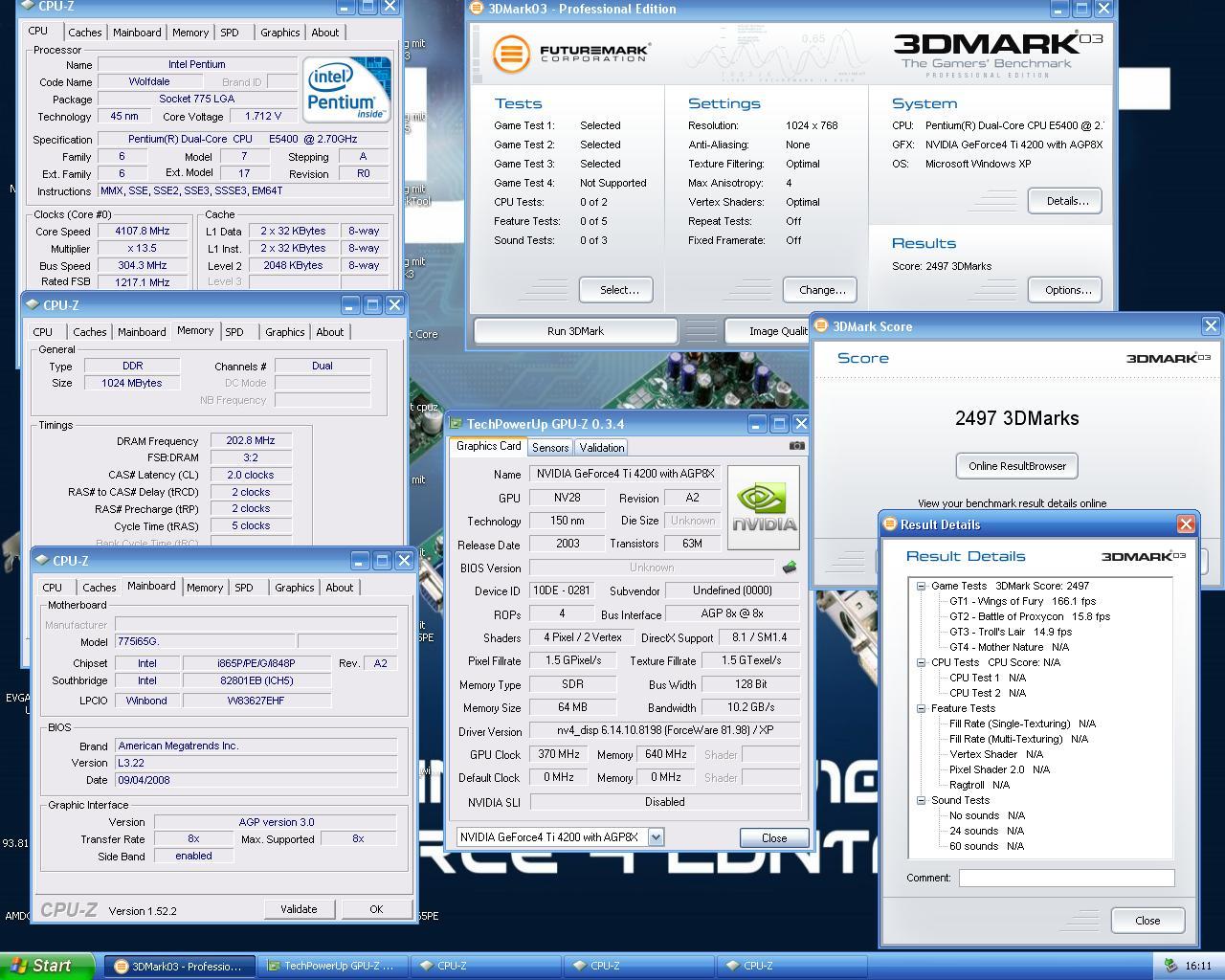The image size is (1225, 980).
Task: Close the Result Details window
Action: pos(1185,524)
